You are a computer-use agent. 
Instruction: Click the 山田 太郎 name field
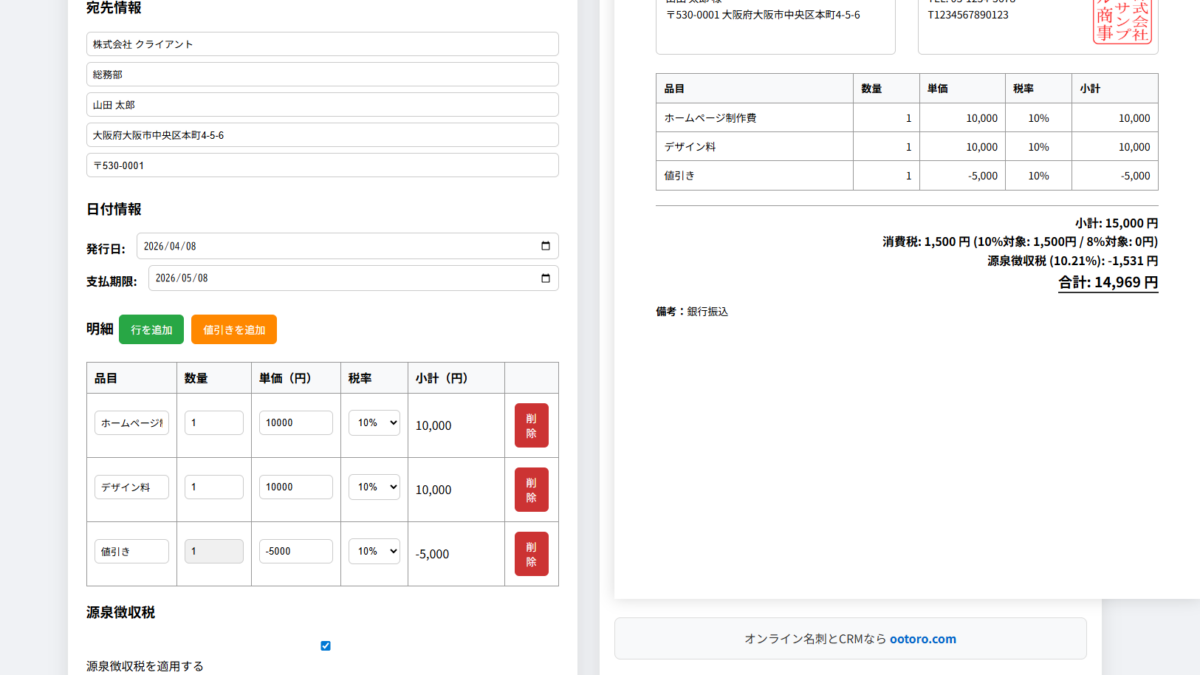point(322,105)
